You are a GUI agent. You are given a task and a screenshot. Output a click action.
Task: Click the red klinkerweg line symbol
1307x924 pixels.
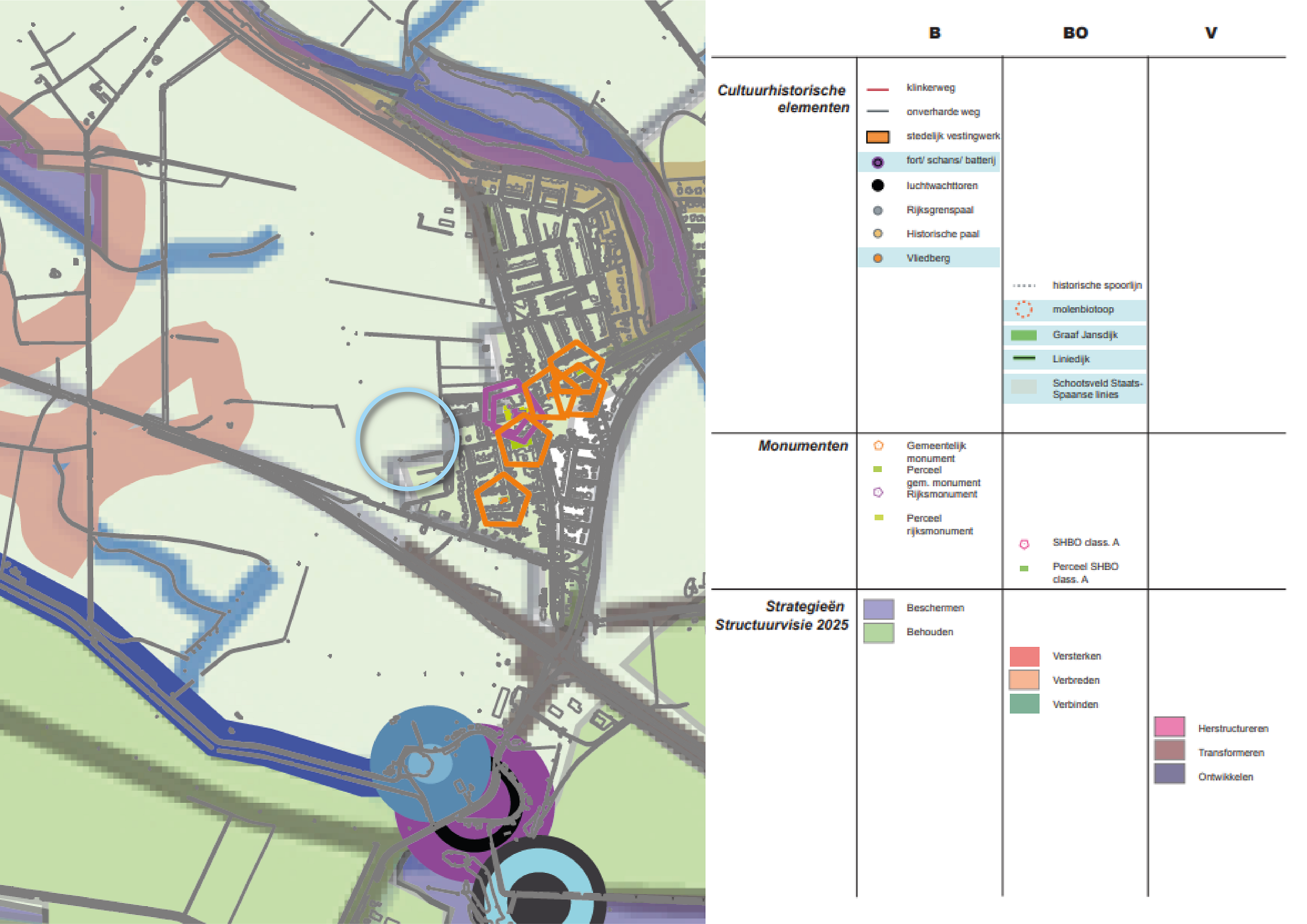pyautogui.click(x=877, y=90)
